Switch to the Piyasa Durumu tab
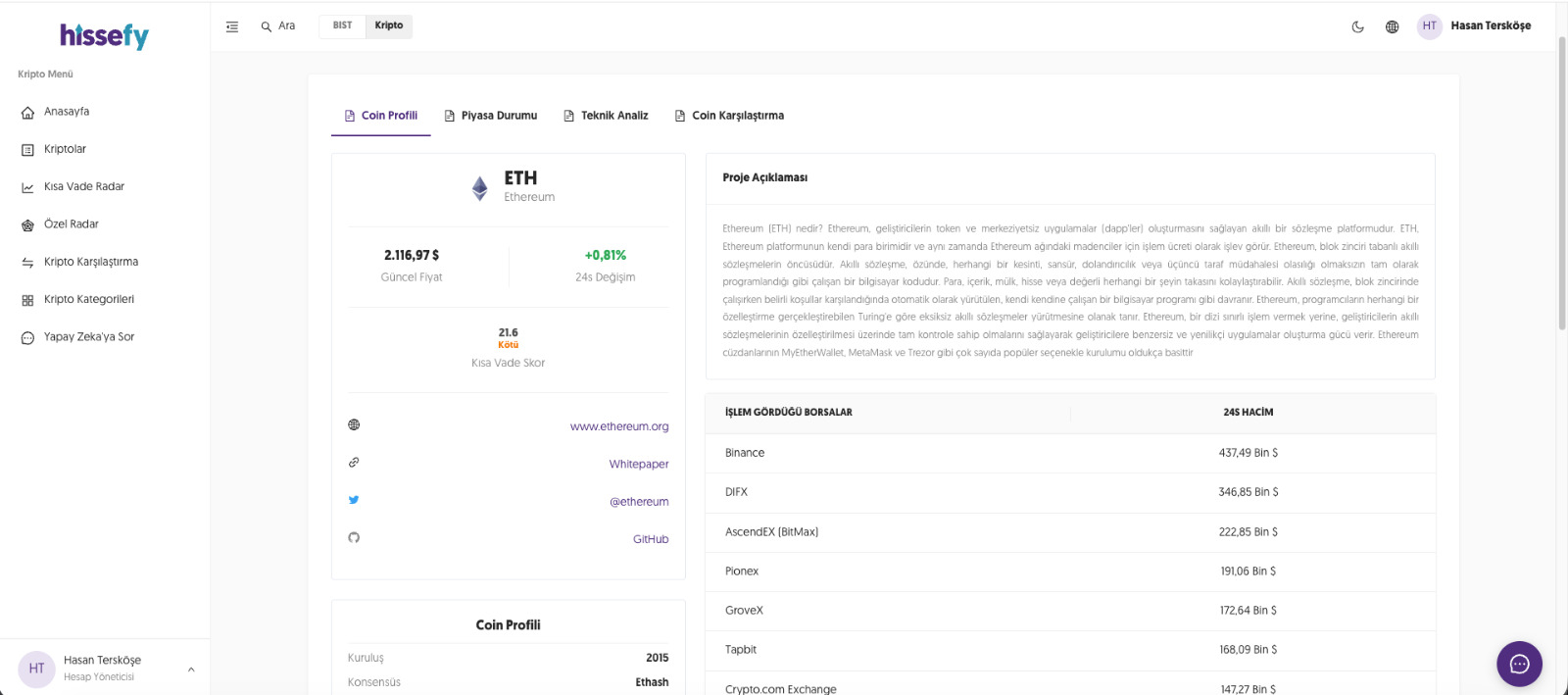The width and height of the screenshot is (1568, 695). click(491, 116)
